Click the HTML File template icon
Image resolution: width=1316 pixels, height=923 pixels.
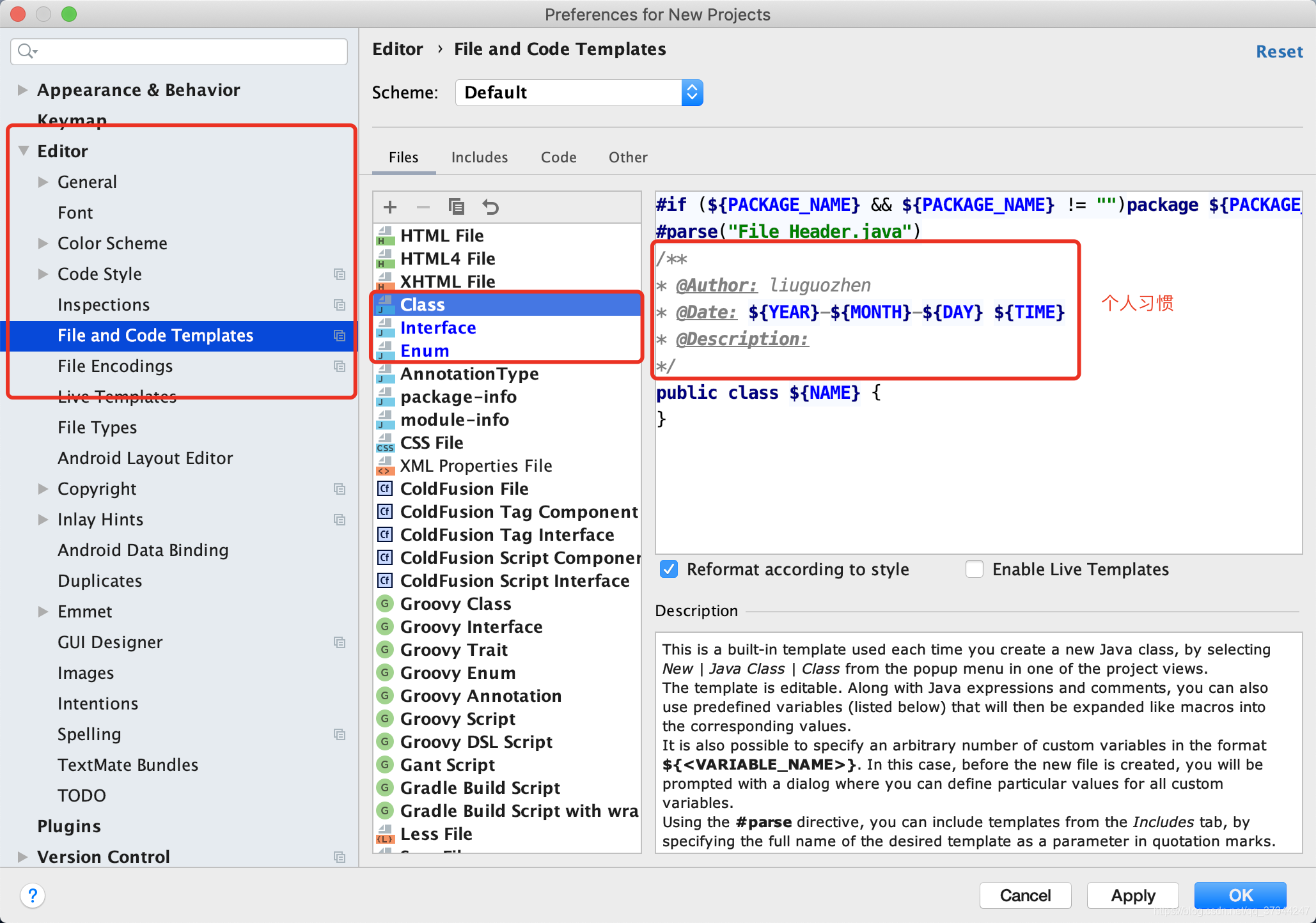tap(385, 236)
